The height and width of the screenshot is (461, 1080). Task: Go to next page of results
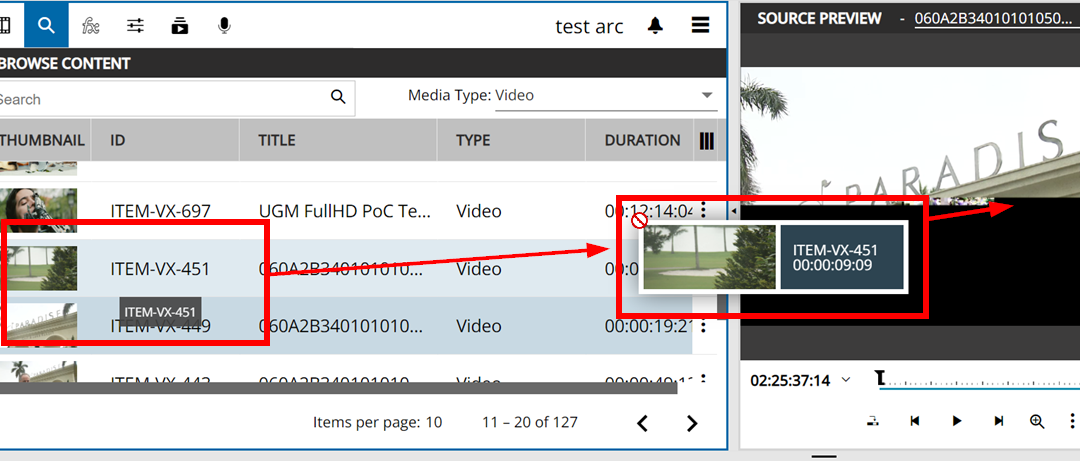[691, 423]
